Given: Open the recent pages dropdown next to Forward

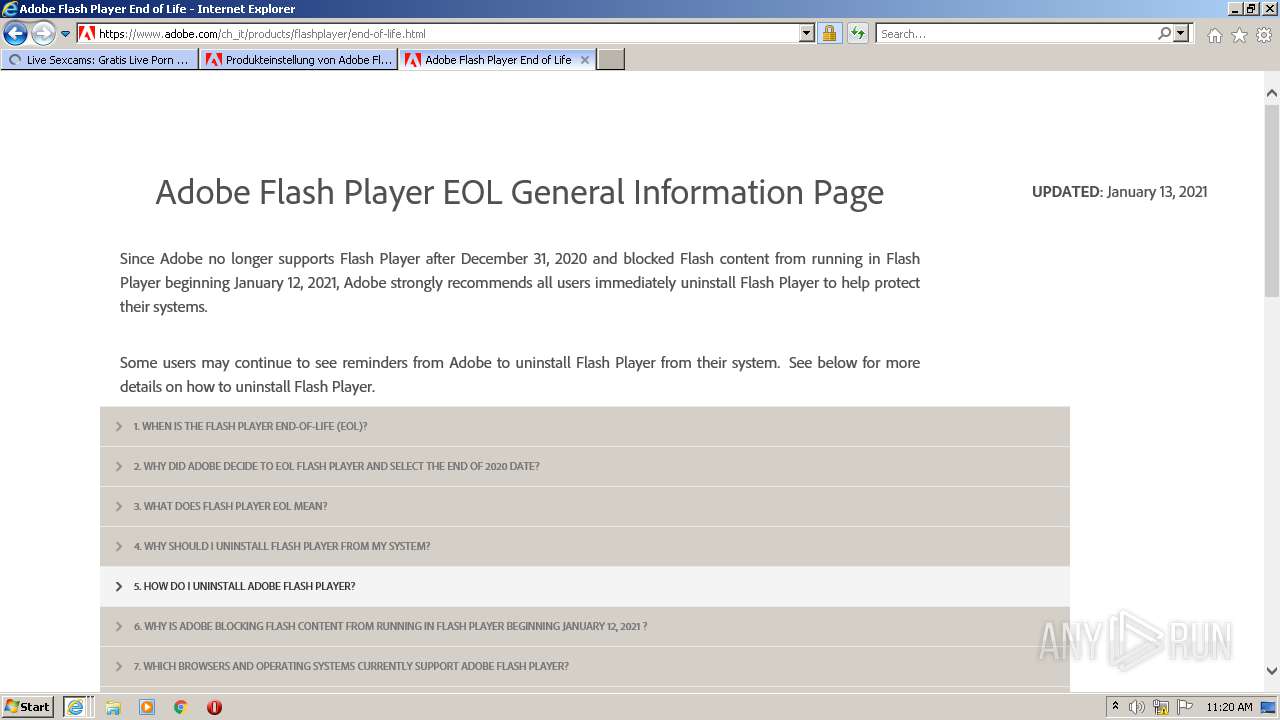Looking at the screenshot, I should pyautogui.click(x=66, y=34).
